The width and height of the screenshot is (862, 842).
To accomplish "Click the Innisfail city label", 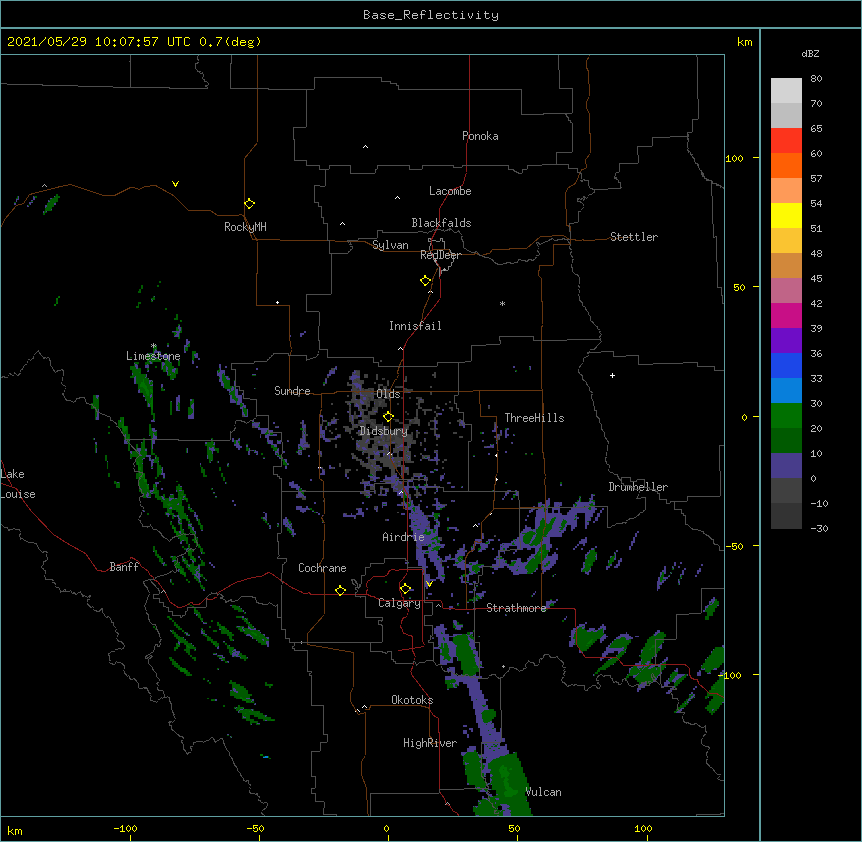I will pyautogui.click(x=415, y=326).
